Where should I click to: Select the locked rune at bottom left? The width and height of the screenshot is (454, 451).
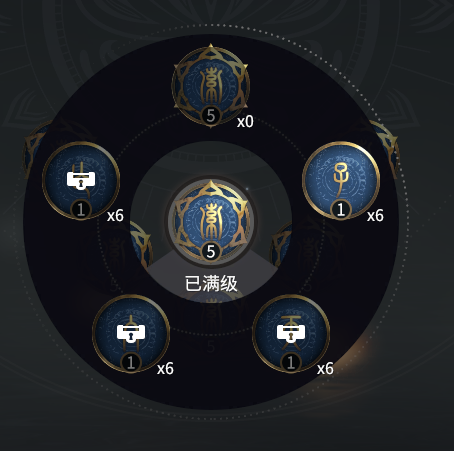tap(131, 334)
